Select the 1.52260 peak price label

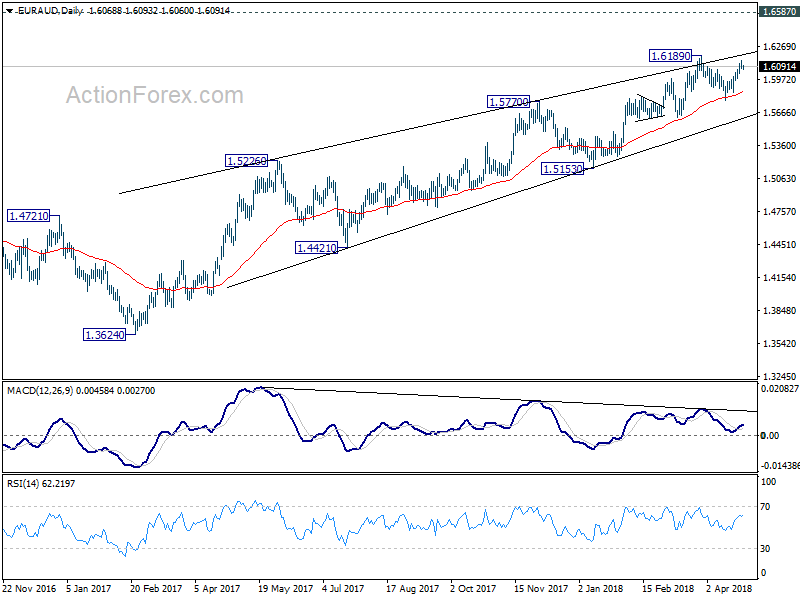point(246,161)
